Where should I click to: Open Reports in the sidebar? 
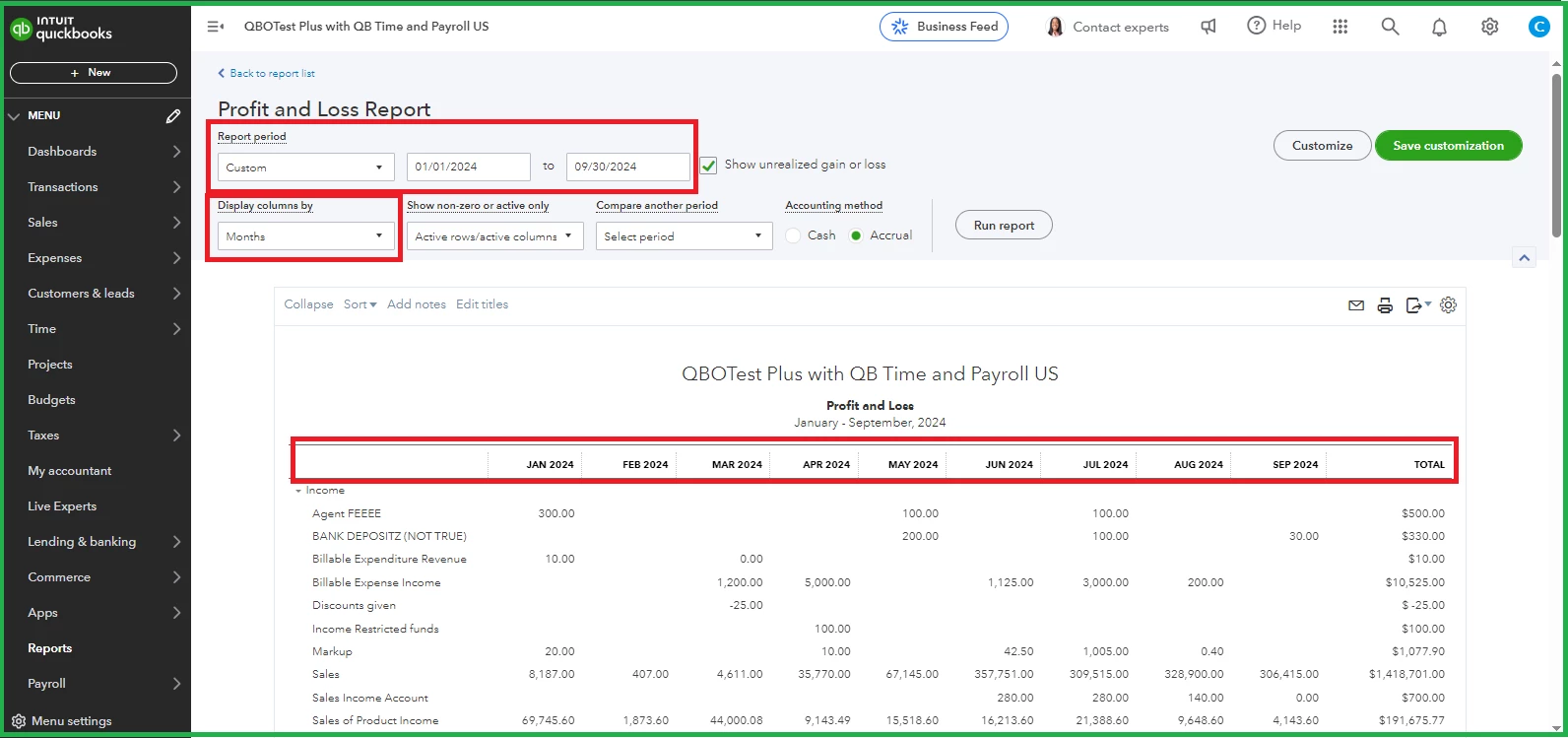click(50, 648)
